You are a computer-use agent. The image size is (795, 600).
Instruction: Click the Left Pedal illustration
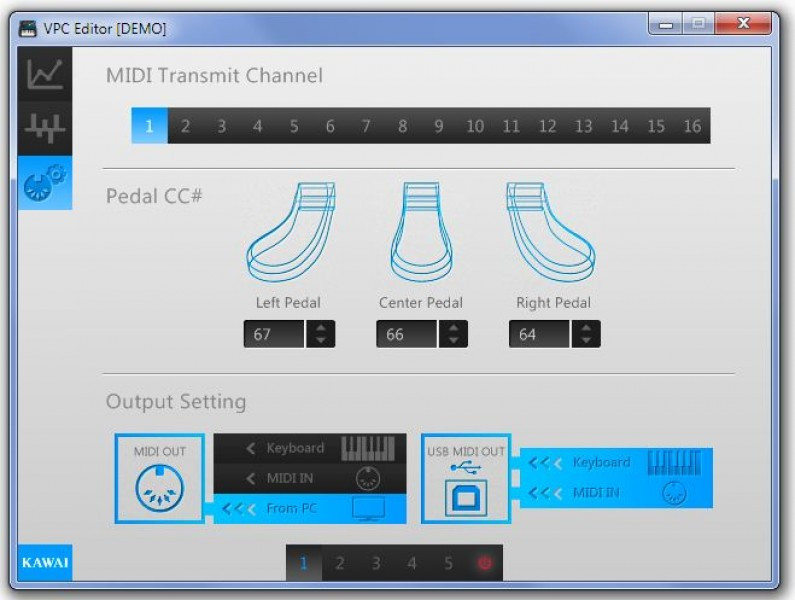[290, 232]
